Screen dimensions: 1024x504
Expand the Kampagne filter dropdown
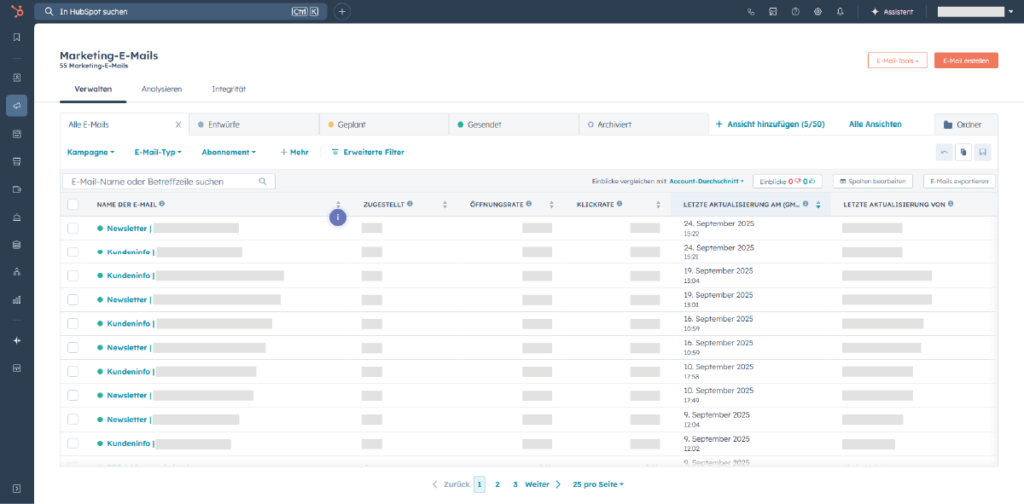(x=90, y=152)
